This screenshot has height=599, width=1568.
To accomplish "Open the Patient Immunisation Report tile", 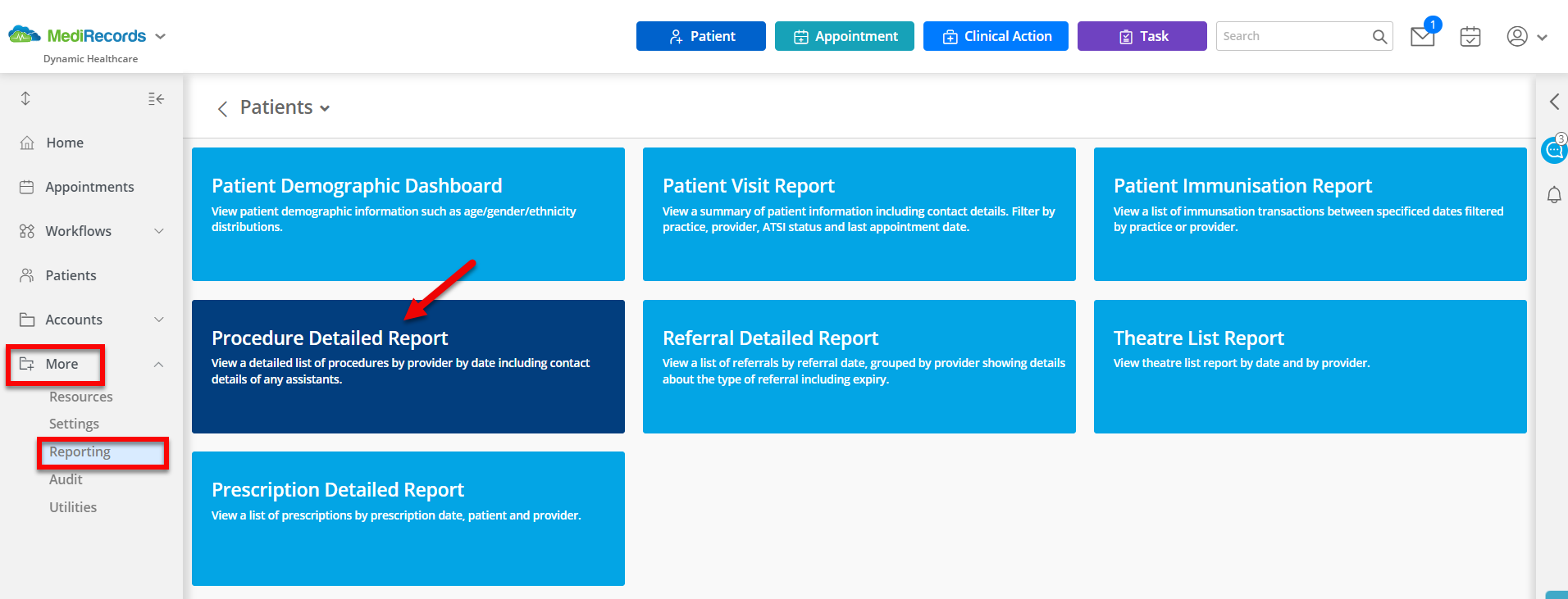I will pyautogui.click(x=1310, y=214).
